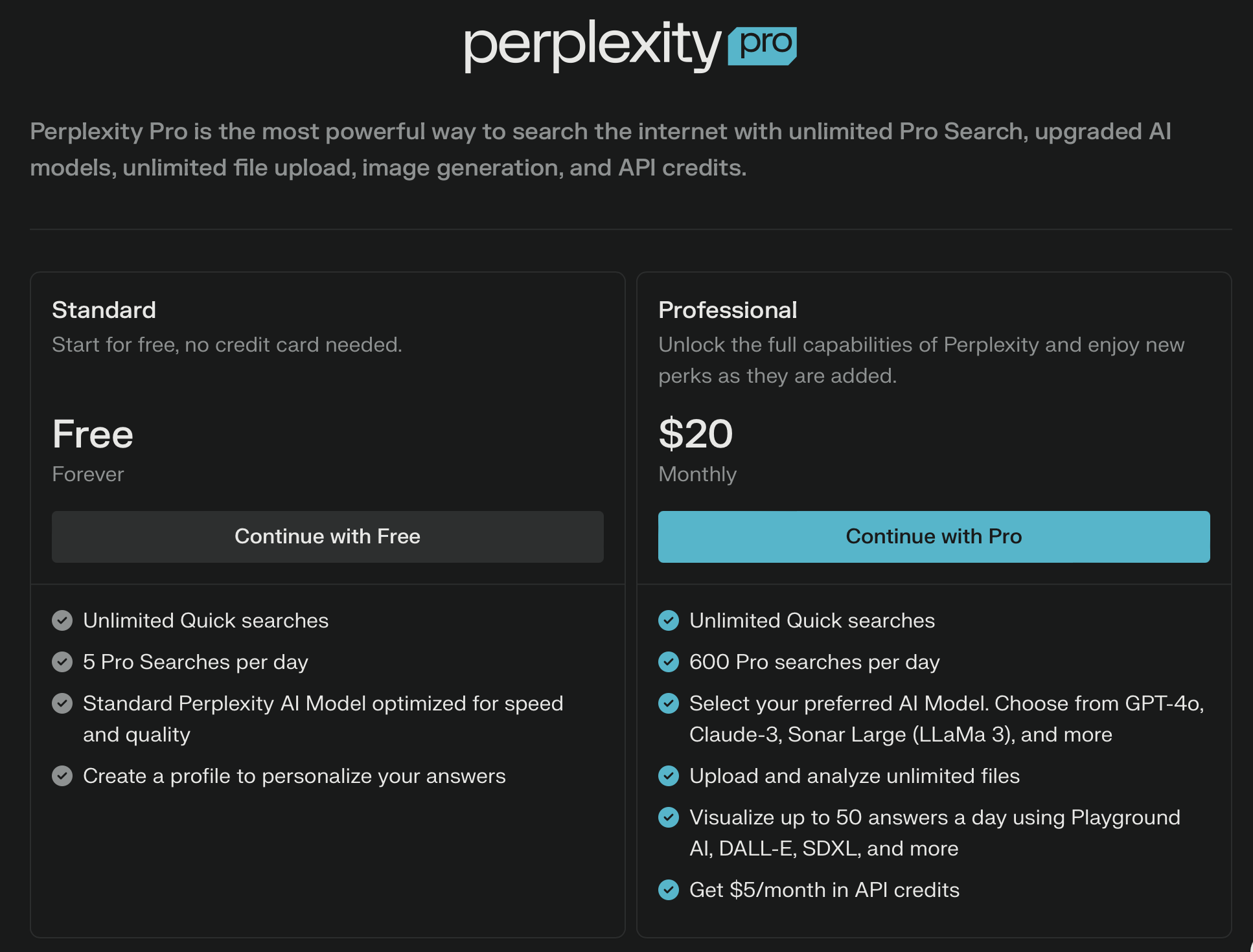Click the checkmark next to Get $5/month in API credits
The width and height of the screenshot is (1253, 952).
[669, 890]
